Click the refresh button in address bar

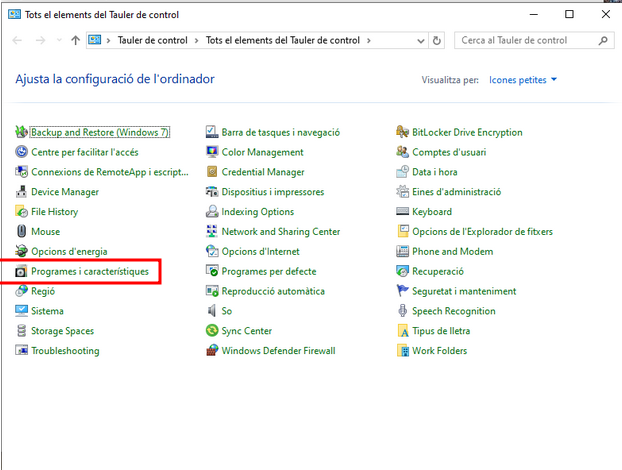click(437, 41)
